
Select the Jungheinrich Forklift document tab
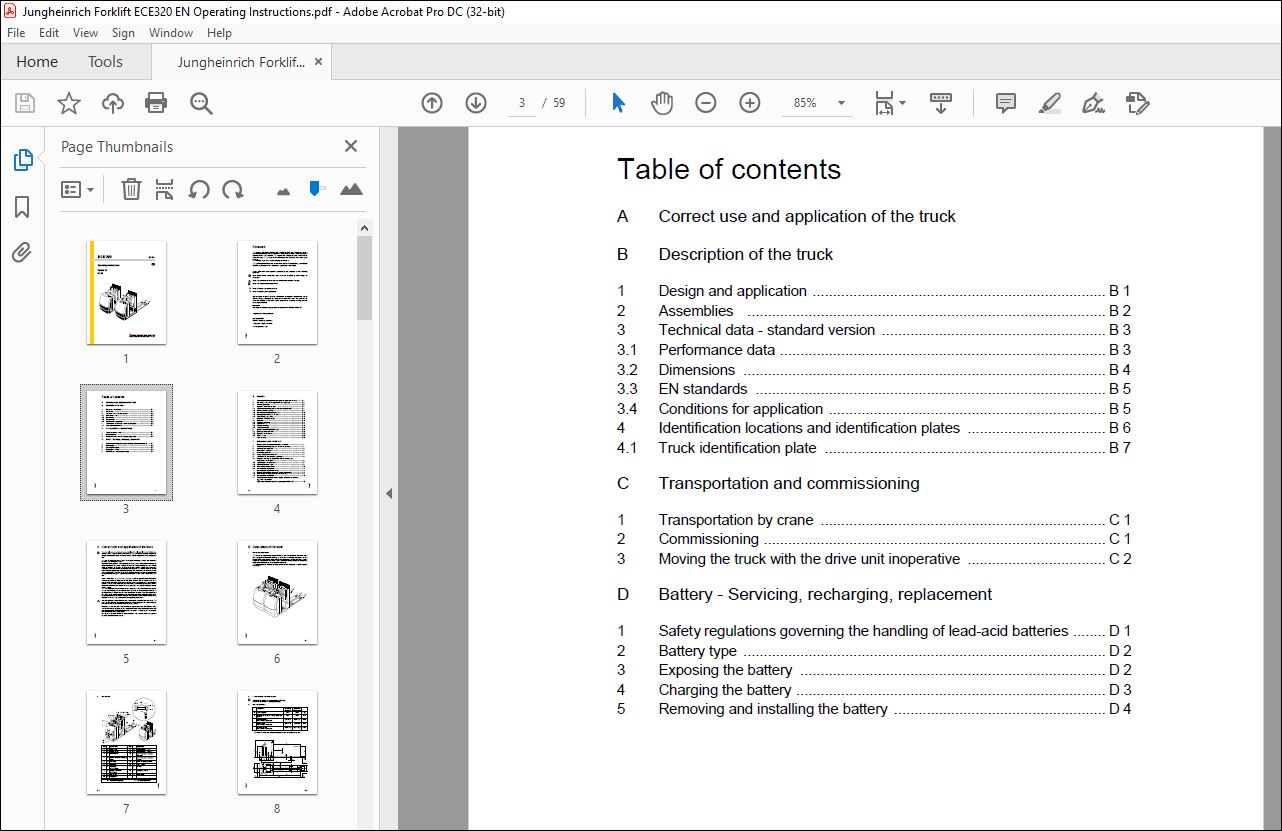[241, 62]
